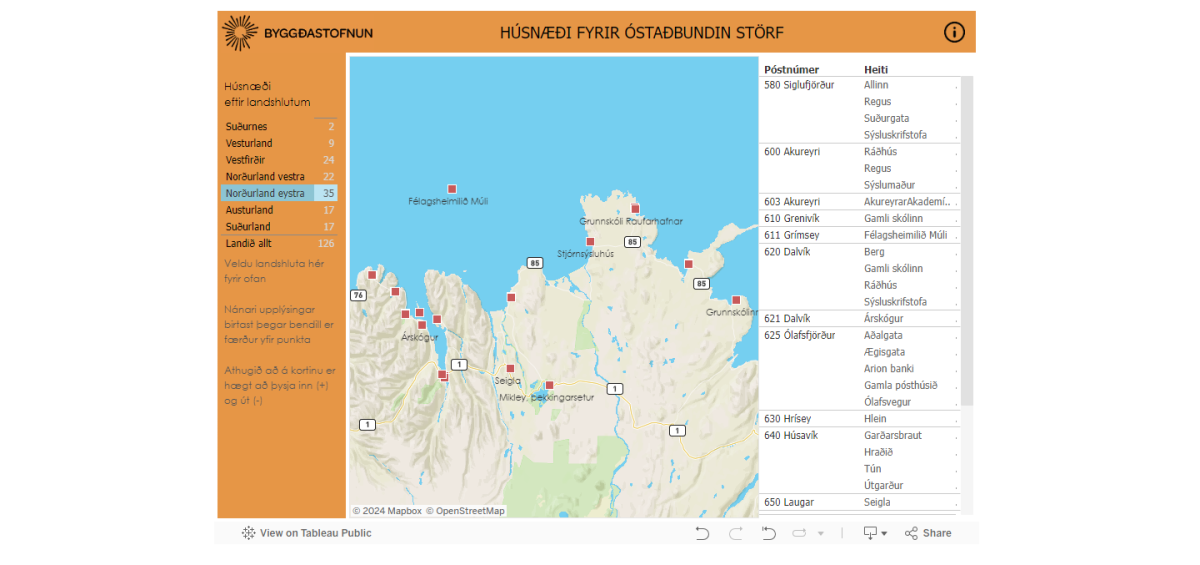
Task: Click the device preview icon in toolbar
Action: tap(870, 533)
